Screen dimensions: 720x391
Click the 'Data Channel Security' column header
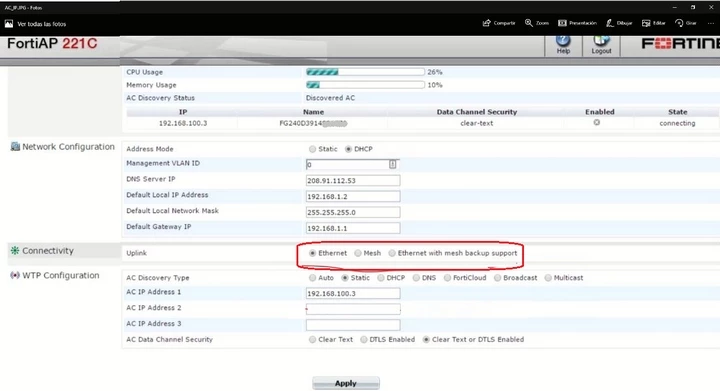[477, 112]
